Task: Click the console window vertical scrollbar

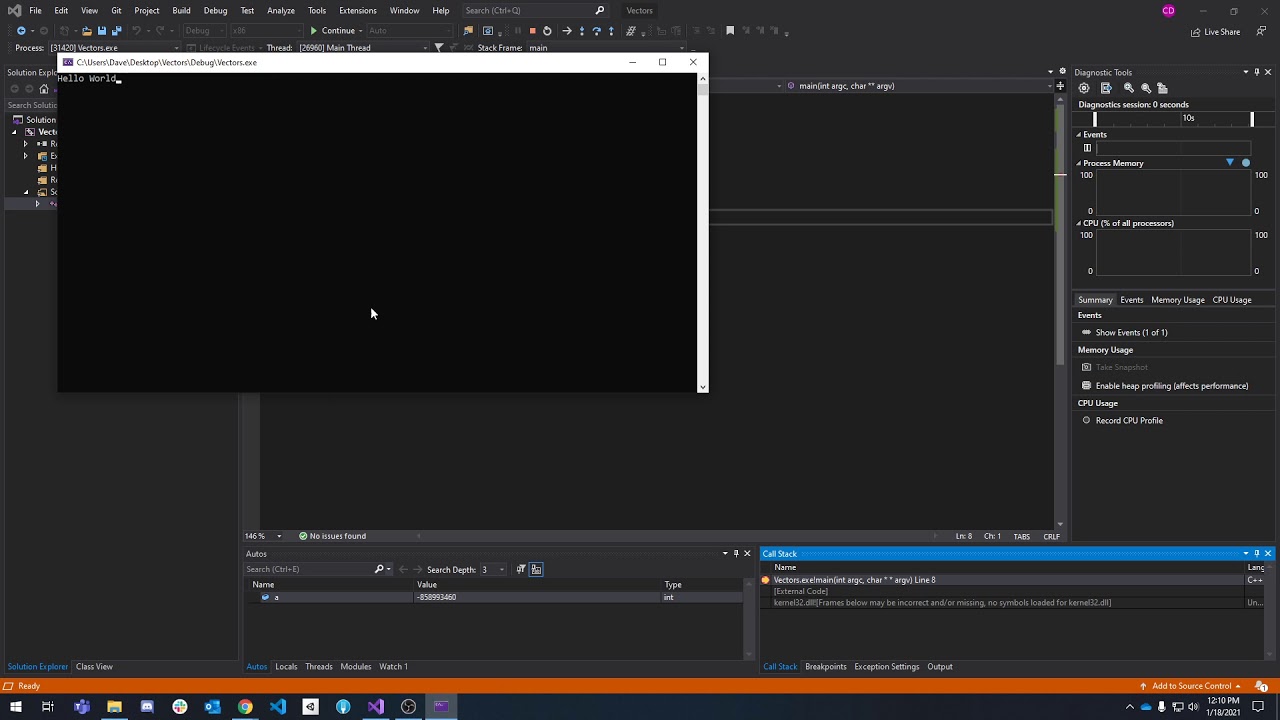Action: (x=703, y=235)
